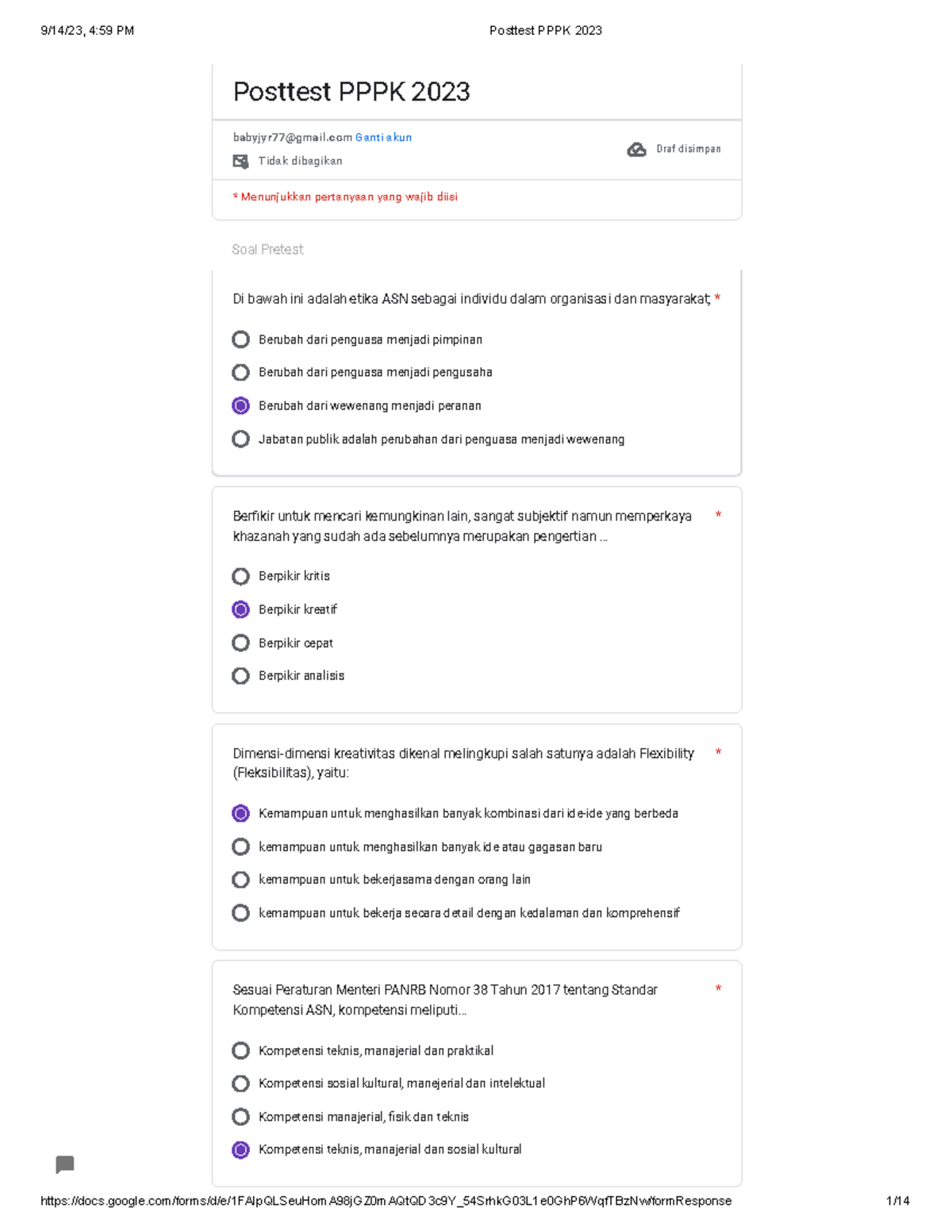
Task: Choose 'Kompetensi sosial kultural, manejerial dan intelektual'
Action: pos(241,1084)
